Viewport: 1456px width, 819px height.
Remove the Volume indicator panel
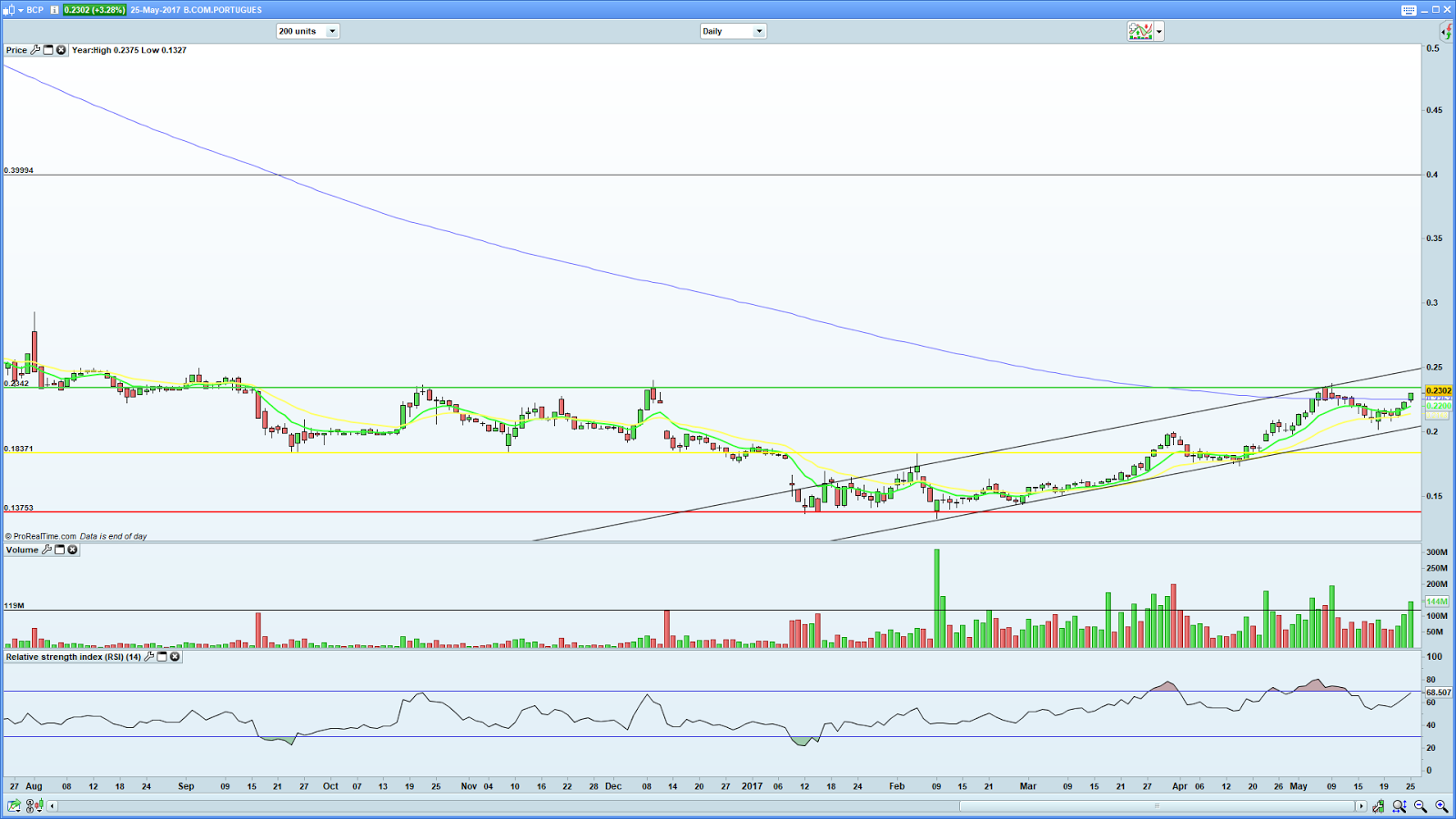click(x=72, y=550)
